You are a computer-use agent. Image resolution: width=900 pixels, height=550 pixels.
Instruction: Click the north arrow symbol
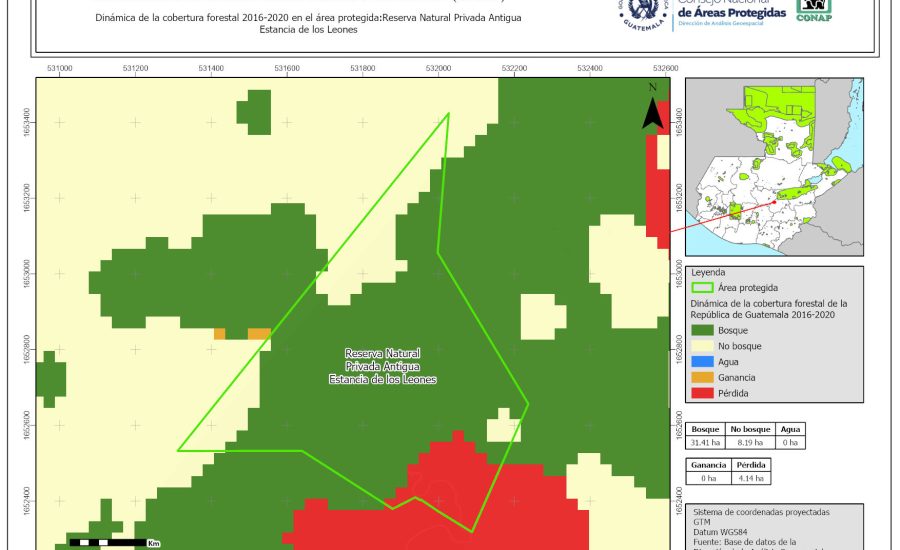[652, 107]
